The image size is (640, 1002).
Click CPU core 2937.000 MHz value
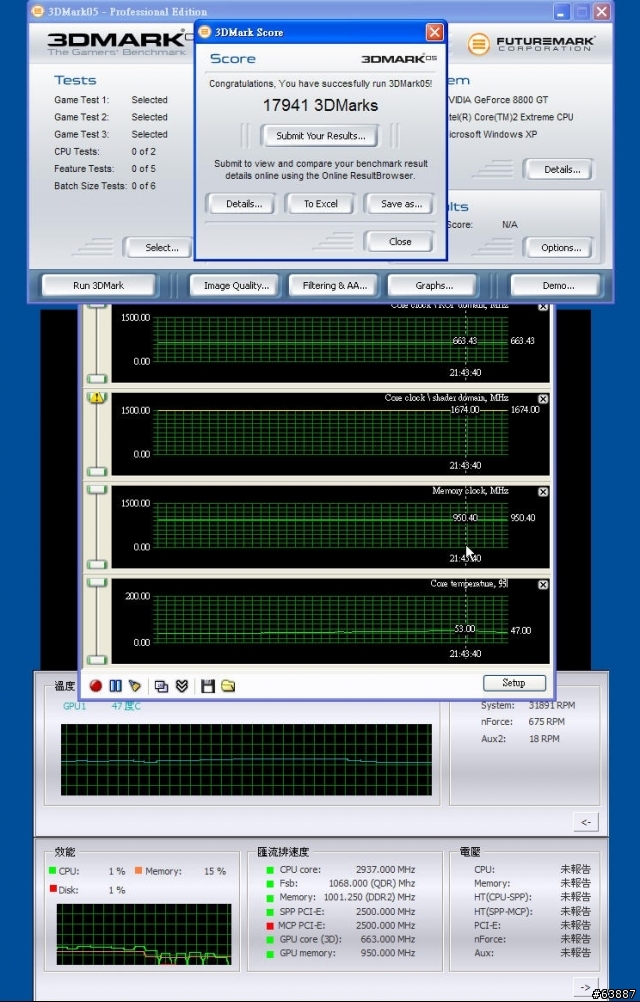pos(385,870)
